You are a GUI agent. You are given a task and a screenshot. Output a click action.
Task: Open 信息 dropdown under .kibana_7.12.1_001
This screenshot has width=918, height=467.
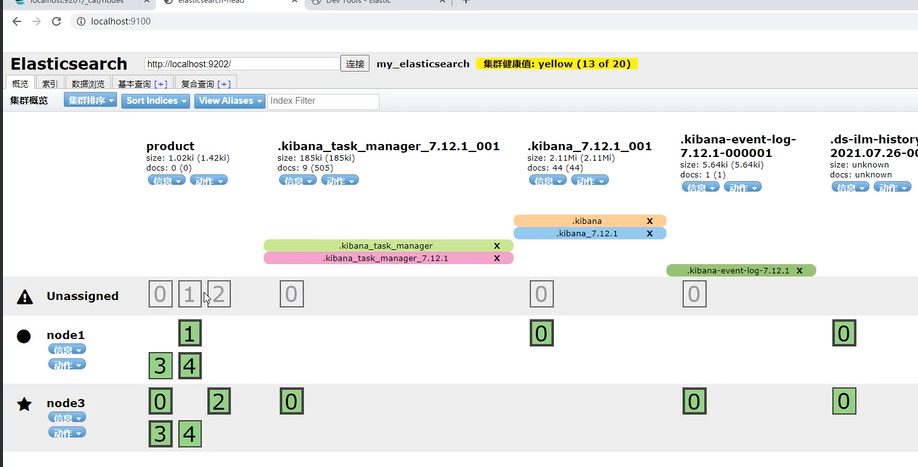(547, 180)
